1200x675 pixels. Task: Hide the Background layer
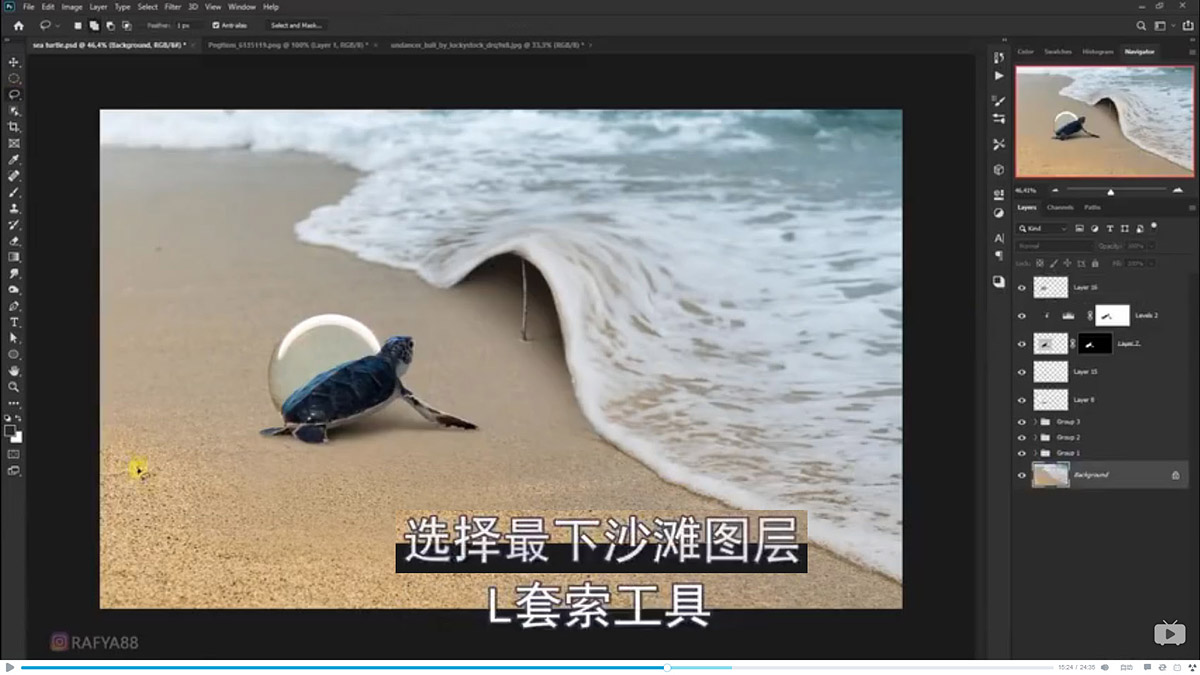click(1022, 473)
